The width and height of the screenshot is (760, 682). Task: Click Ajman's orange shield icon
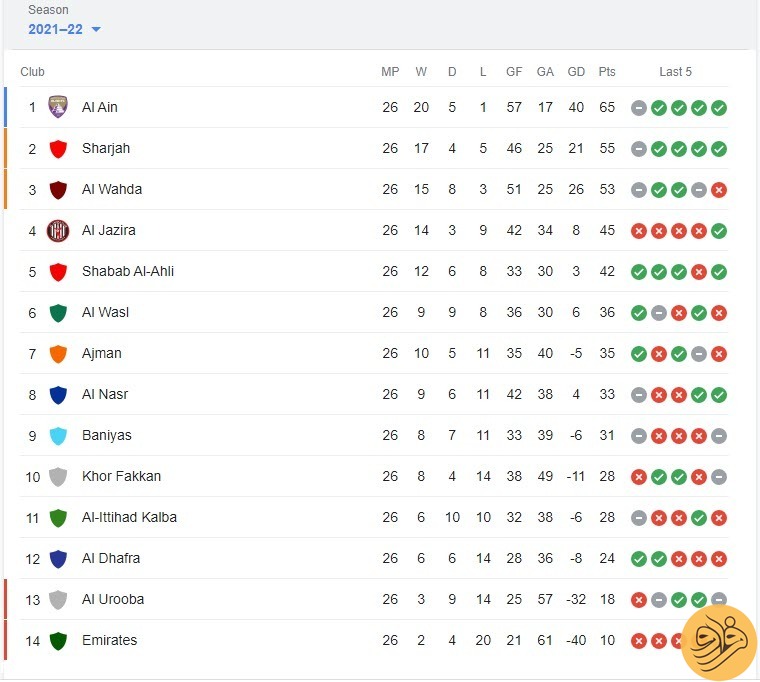pos(58,354)
